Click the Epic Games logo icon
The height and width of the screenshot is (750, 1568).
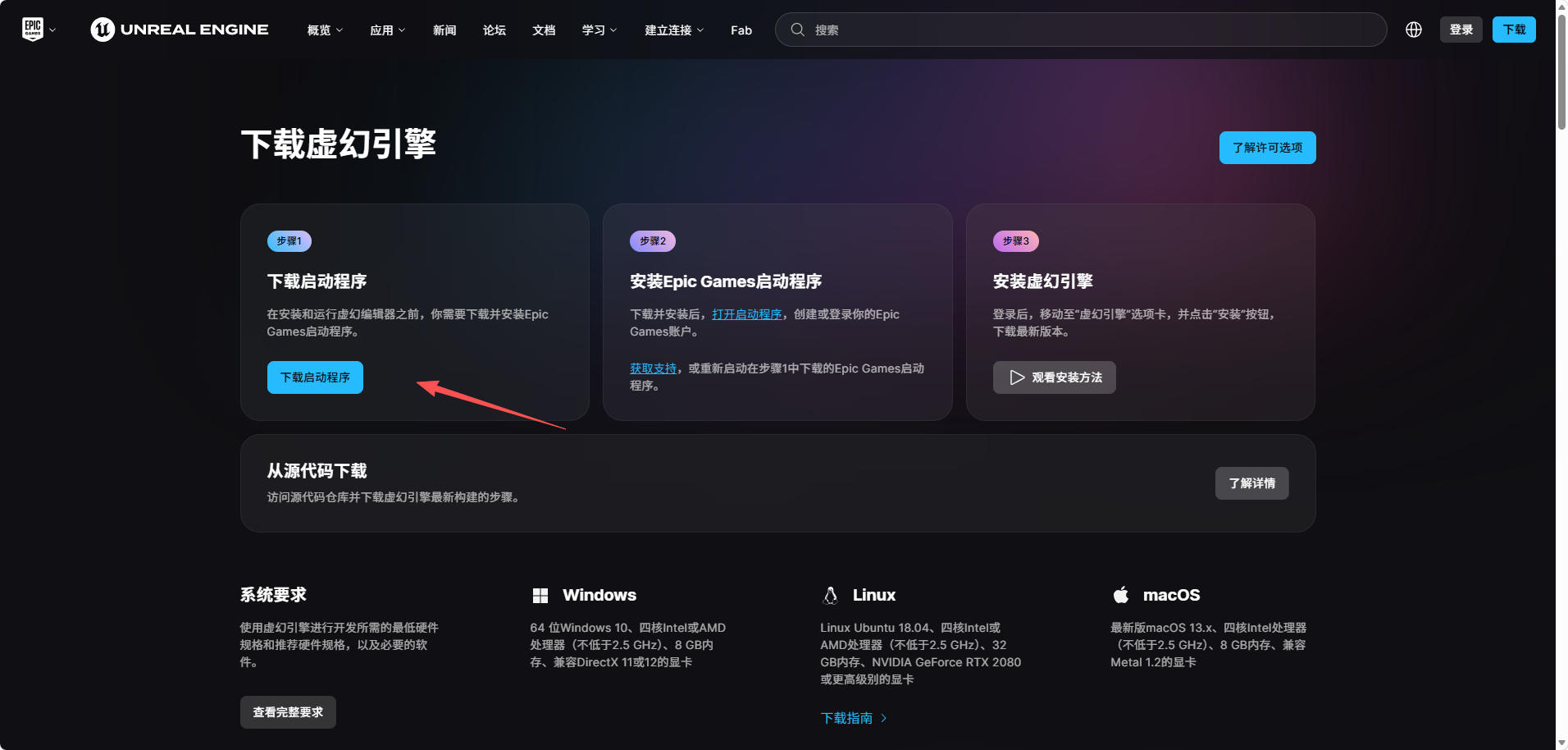coord(33,30)
